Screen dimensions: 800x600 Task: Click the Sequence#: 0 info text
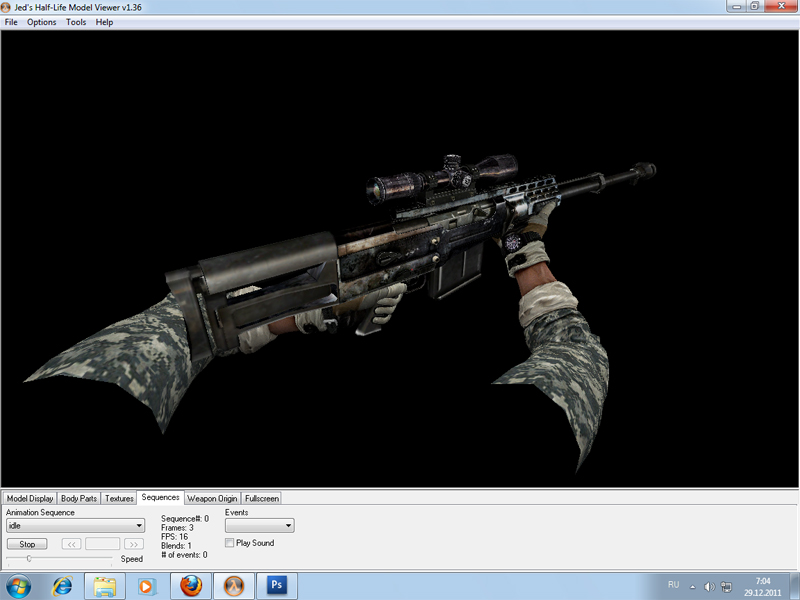pyautogui.click(x=185, y=518)
